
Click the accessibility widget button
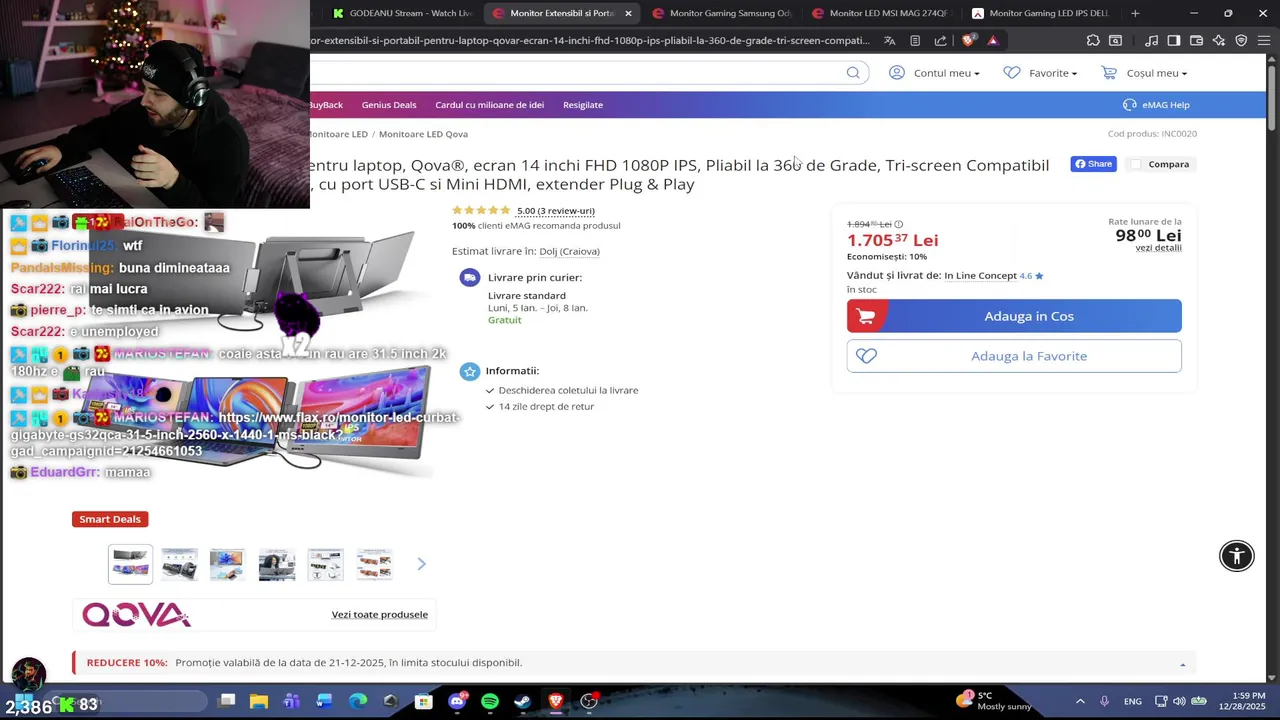(x=1237, y=556)
